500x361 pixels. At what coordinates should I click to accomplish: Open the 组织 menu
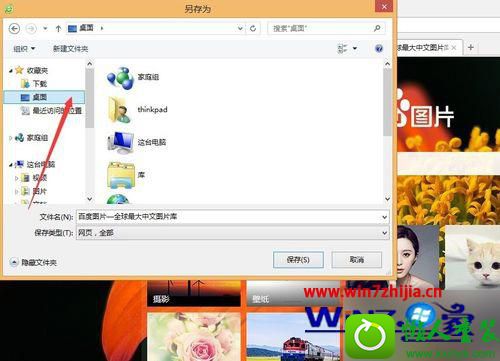coord(24,49)
